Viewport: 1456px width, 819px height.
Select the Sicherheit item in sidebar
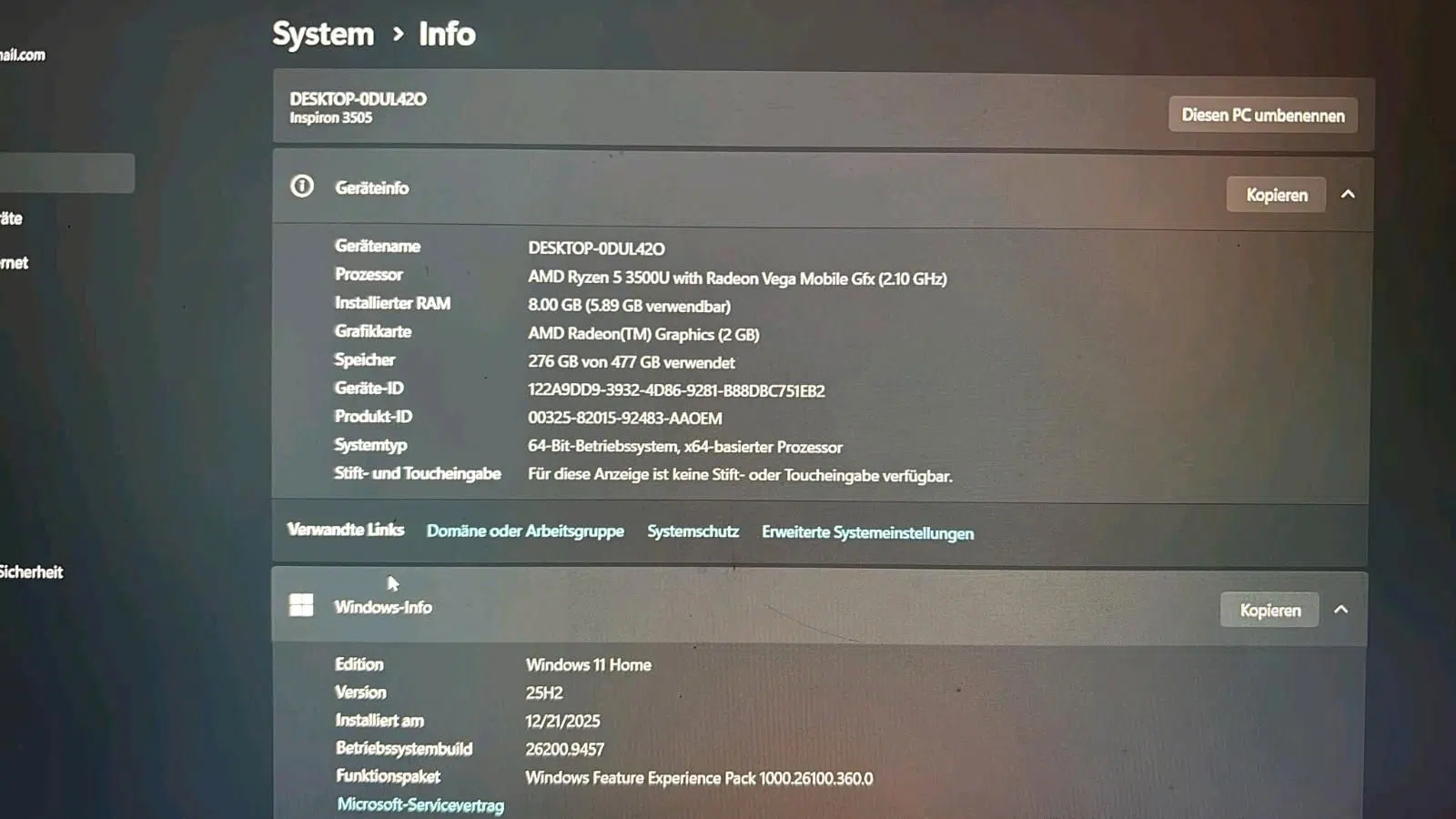click(x=31, y=571)
